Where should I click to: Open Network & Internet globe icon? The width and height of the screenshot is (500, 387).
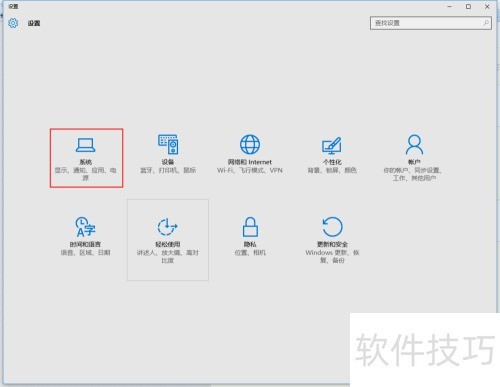(250, 144)
